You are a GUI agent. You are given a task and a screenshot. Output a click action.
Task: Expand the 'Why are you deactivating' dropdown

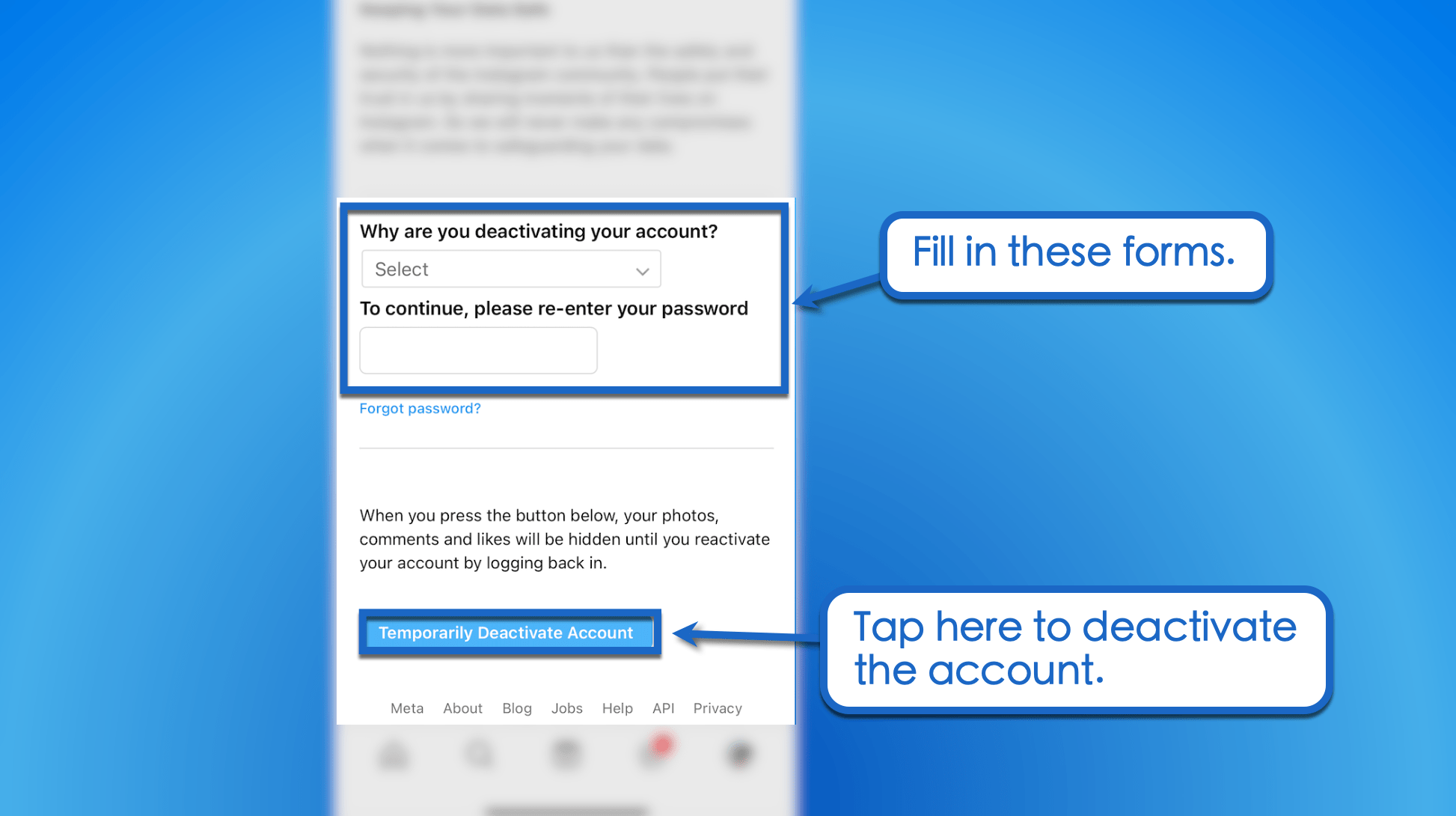coord(510,269)
